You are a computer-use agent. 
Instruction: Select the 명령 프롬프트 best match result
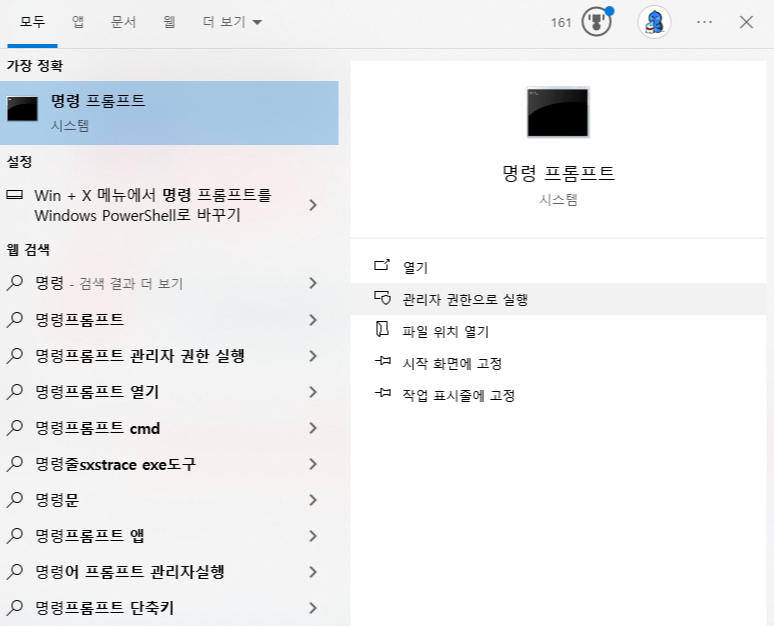[169, 113]
